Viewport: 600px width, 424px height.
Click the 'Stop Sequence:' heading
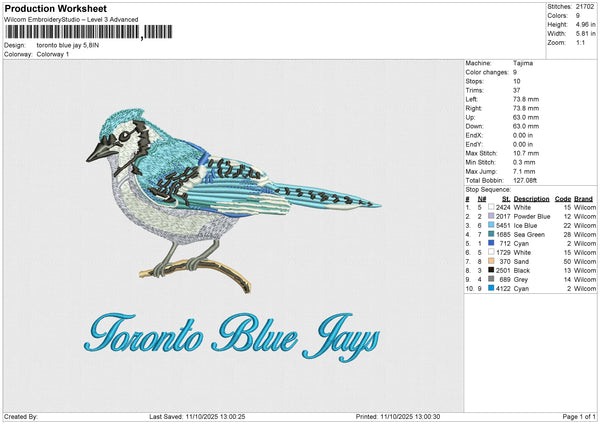click(x=488, y=189)
